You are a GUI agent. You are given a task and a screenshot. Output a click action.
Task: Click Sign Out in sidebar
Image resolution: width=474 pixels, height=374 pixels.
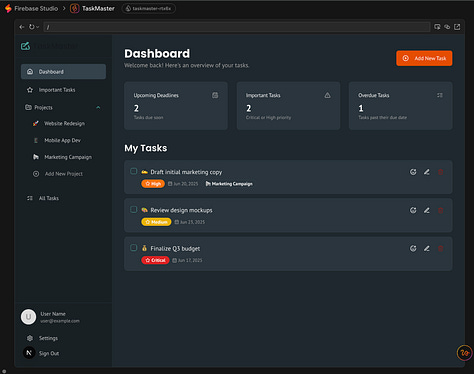pyautogui.click(x=49, y=353)
